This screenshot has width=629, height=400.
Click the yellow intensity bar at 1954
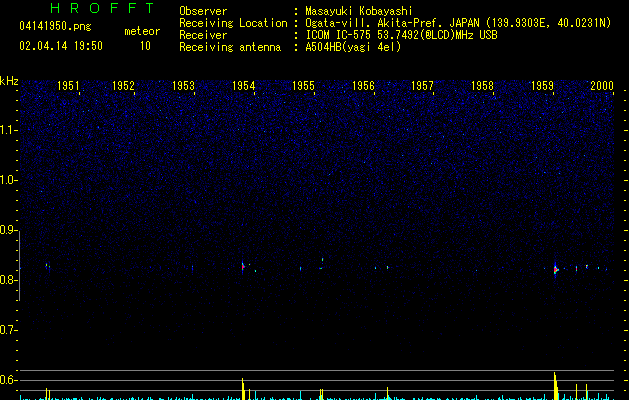coord(243,389)
